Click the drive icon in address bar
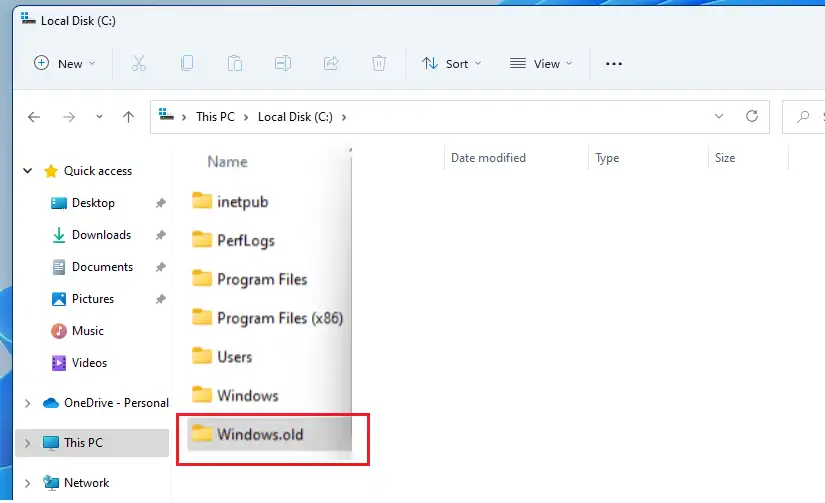This screenshot has height=503, width=825. coord(166,115)
